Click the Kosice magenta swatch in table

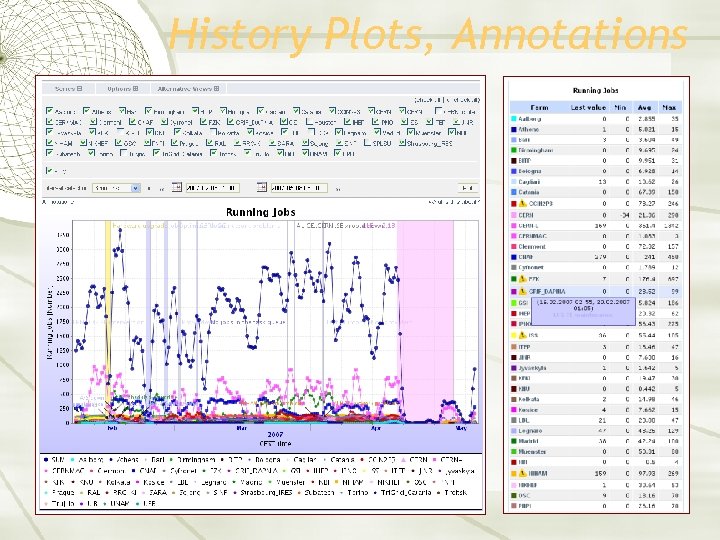pyautogui.click(x=514, y=410)
